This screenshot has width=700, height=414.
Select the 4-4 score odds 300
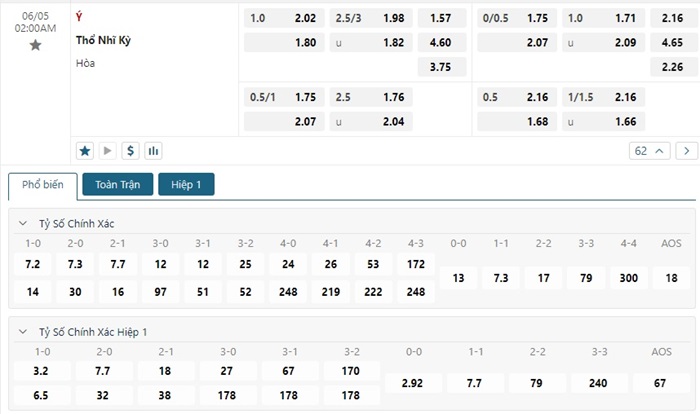click(x=628, y=278)
